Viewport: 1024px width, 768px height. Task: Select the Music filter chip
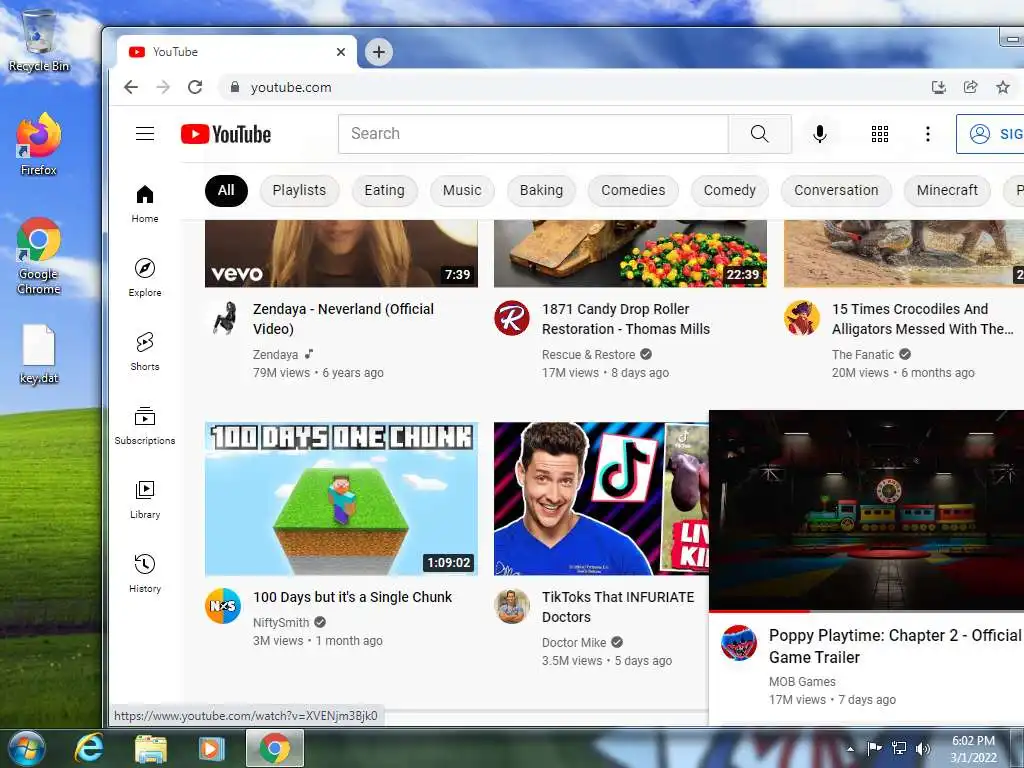462,190
